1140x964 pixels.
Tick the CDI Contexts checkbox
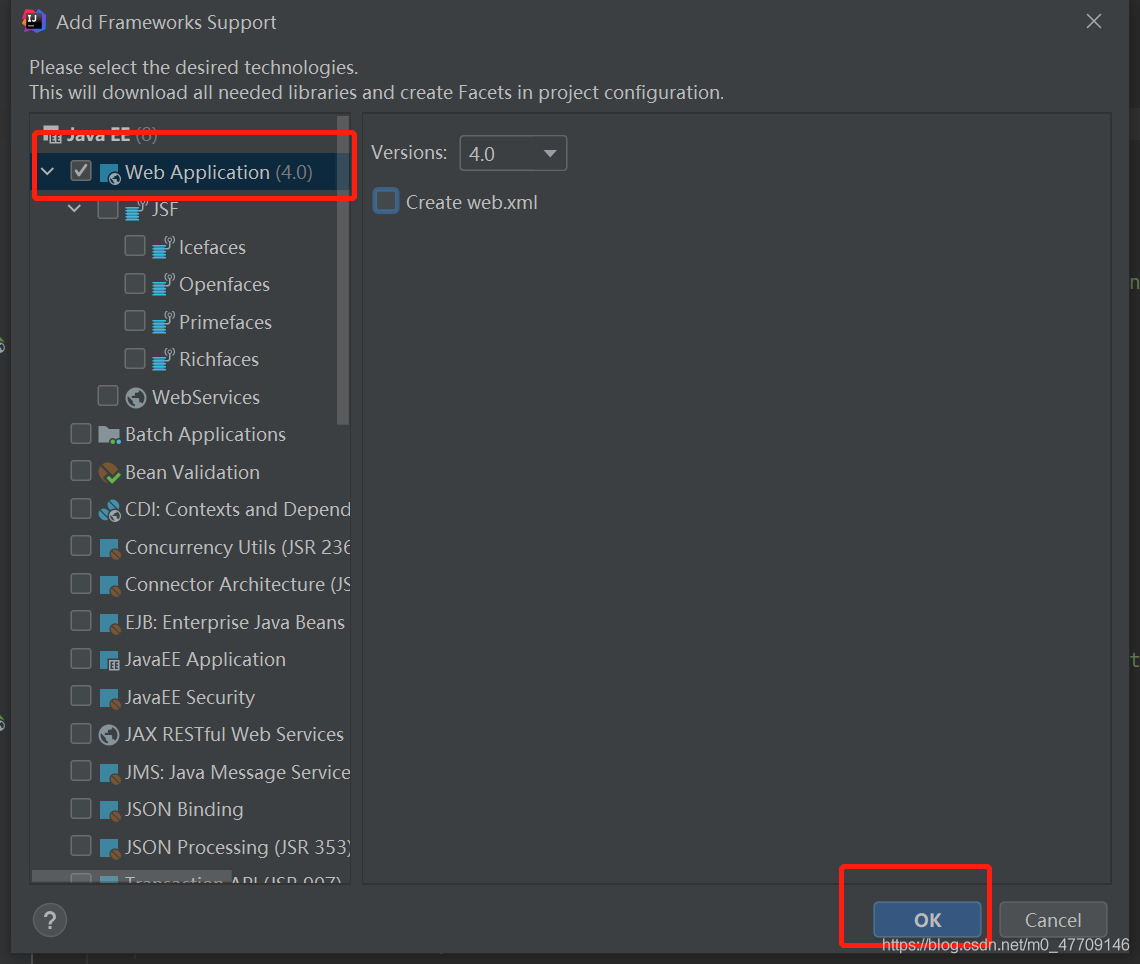click(x=81, y=508)
